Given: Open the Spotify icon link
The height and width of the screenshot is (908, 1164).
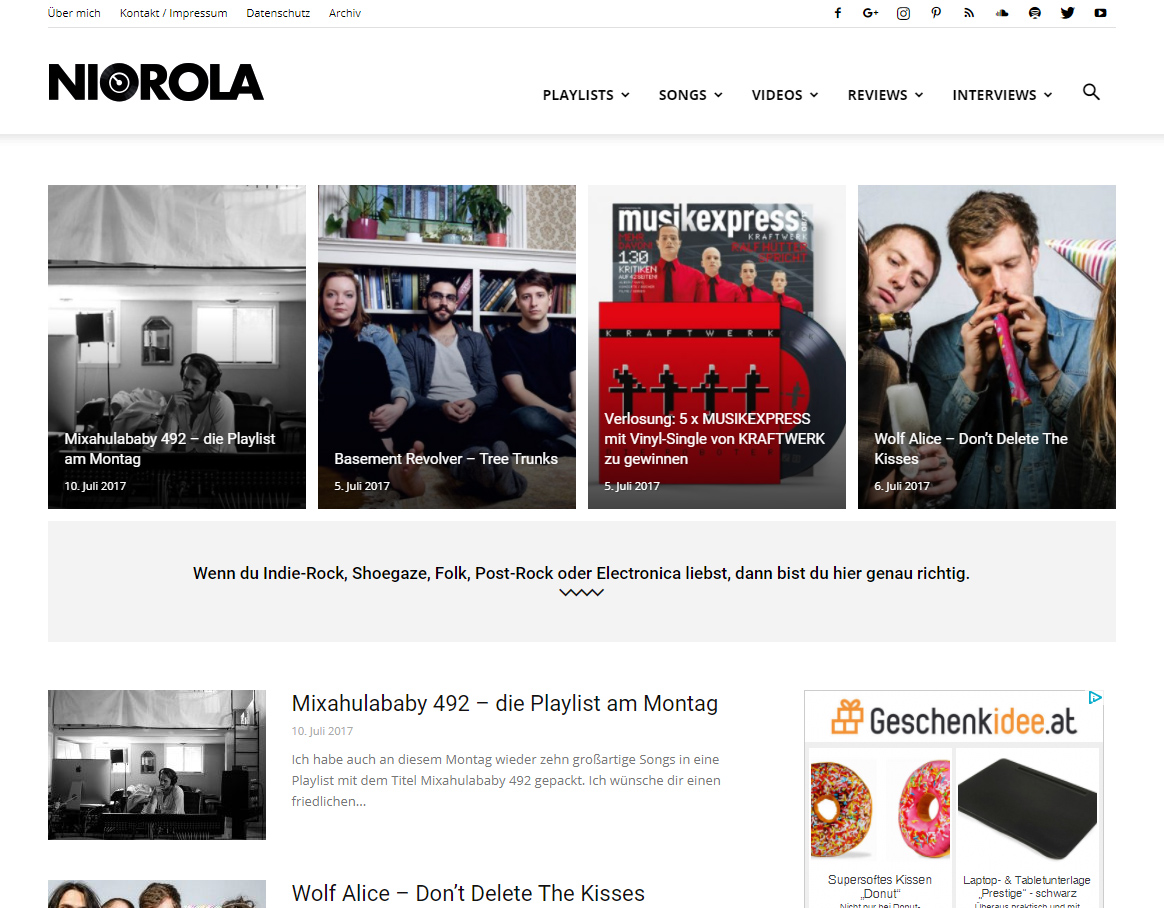Looking at the screenshot, I should 1035,13.
